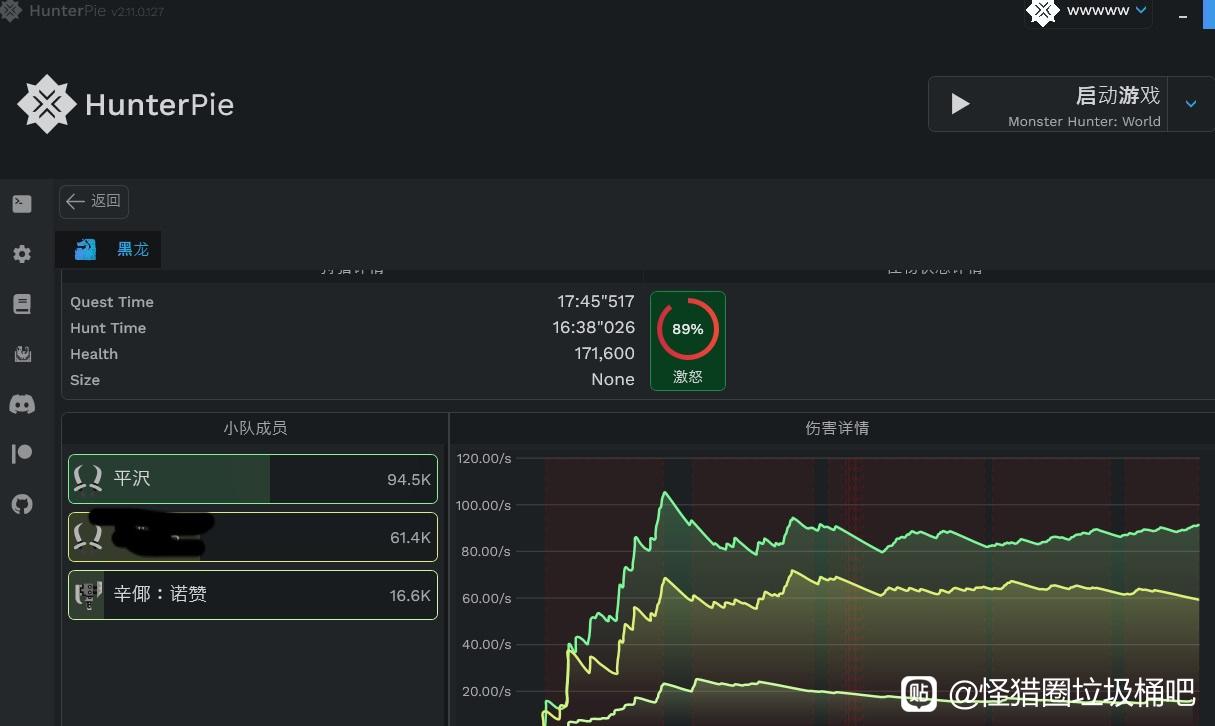Click the 80.00/s axis label
Screen dimensions: 1215x726
point(487,552)
